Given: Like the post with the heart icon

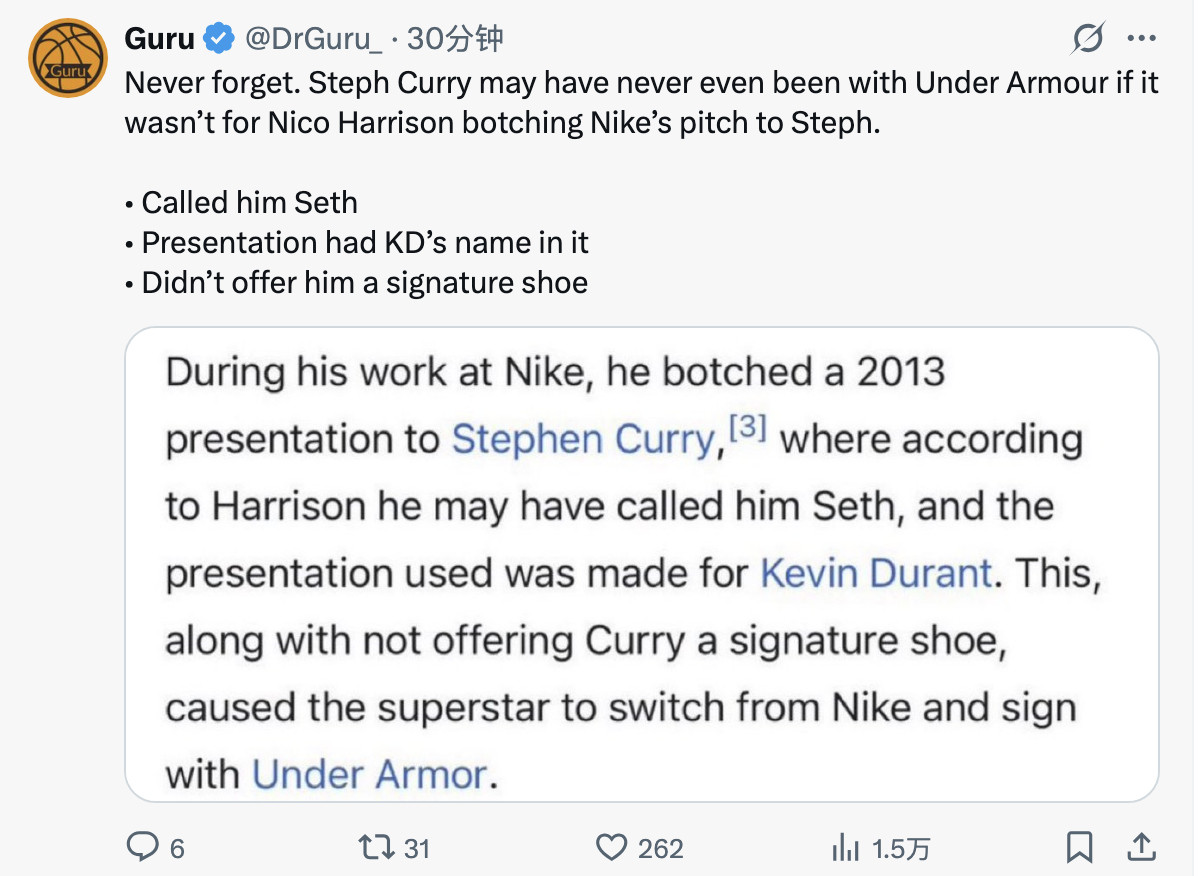Looking at the screenshot, I should [610, 848].
